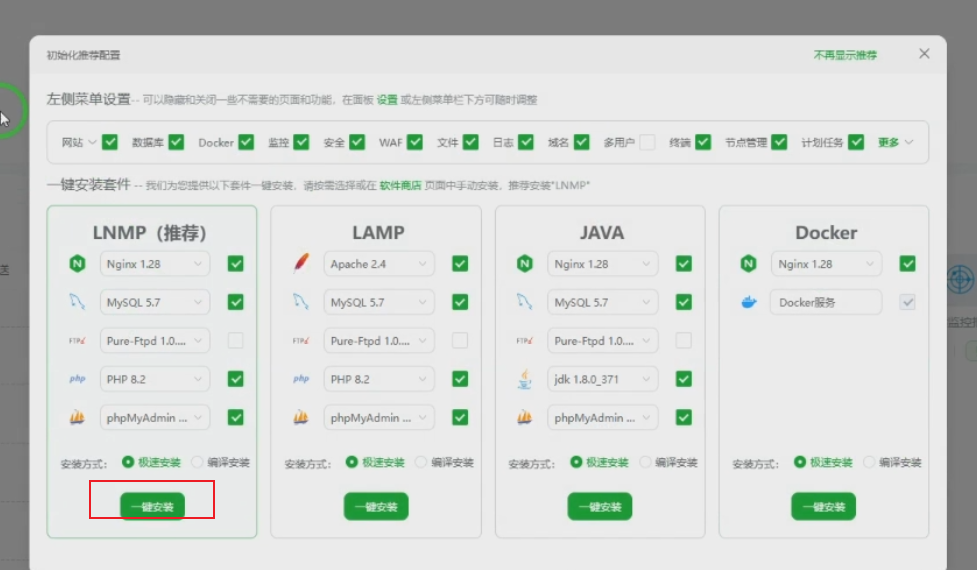This screenshot has height=570, width=977.
Task: Click the FTP icon in LAMP card
Action: tap(301, 341)
